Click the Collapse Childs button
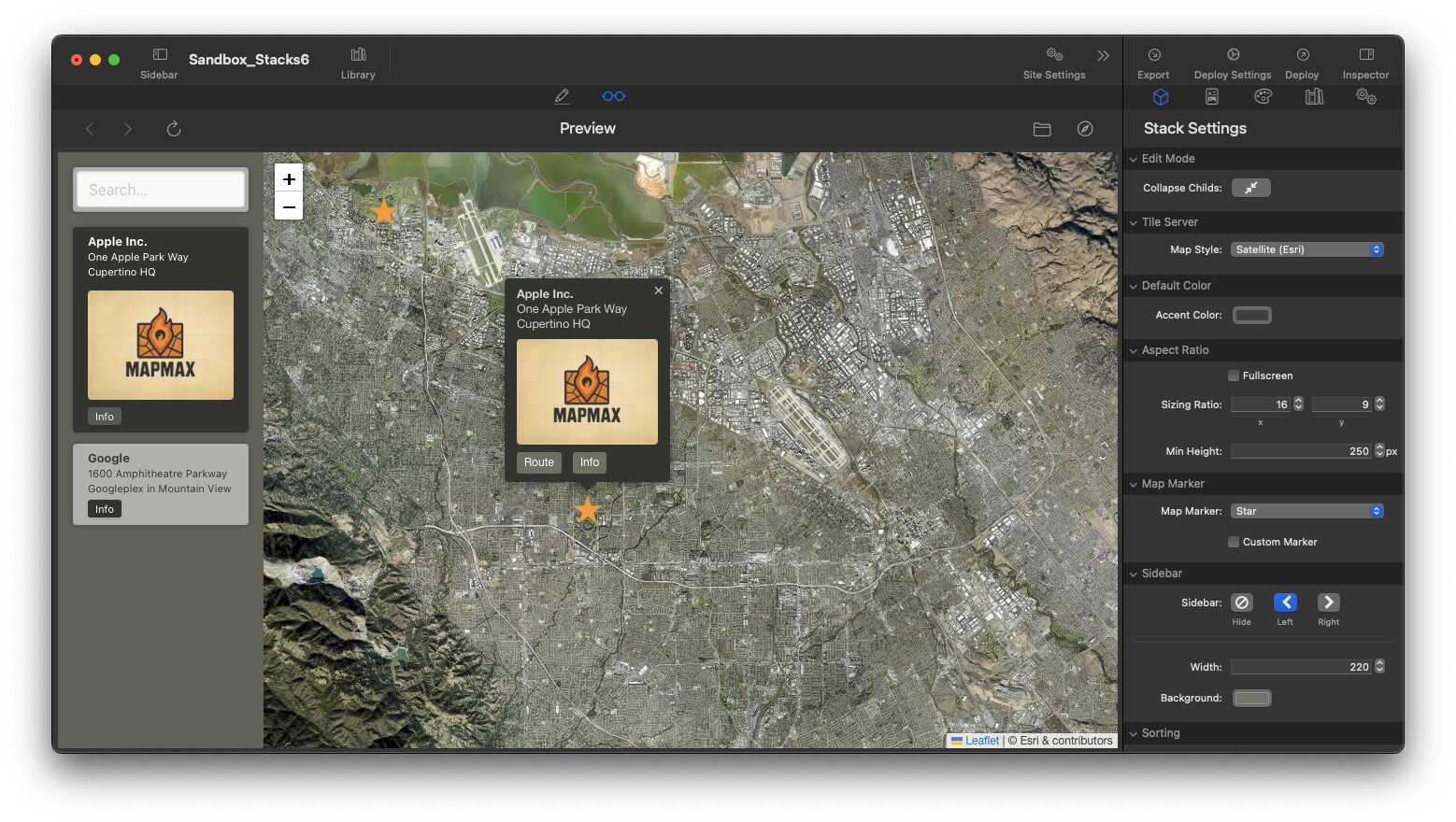 pyautogui.click(x=1250, y=188)
